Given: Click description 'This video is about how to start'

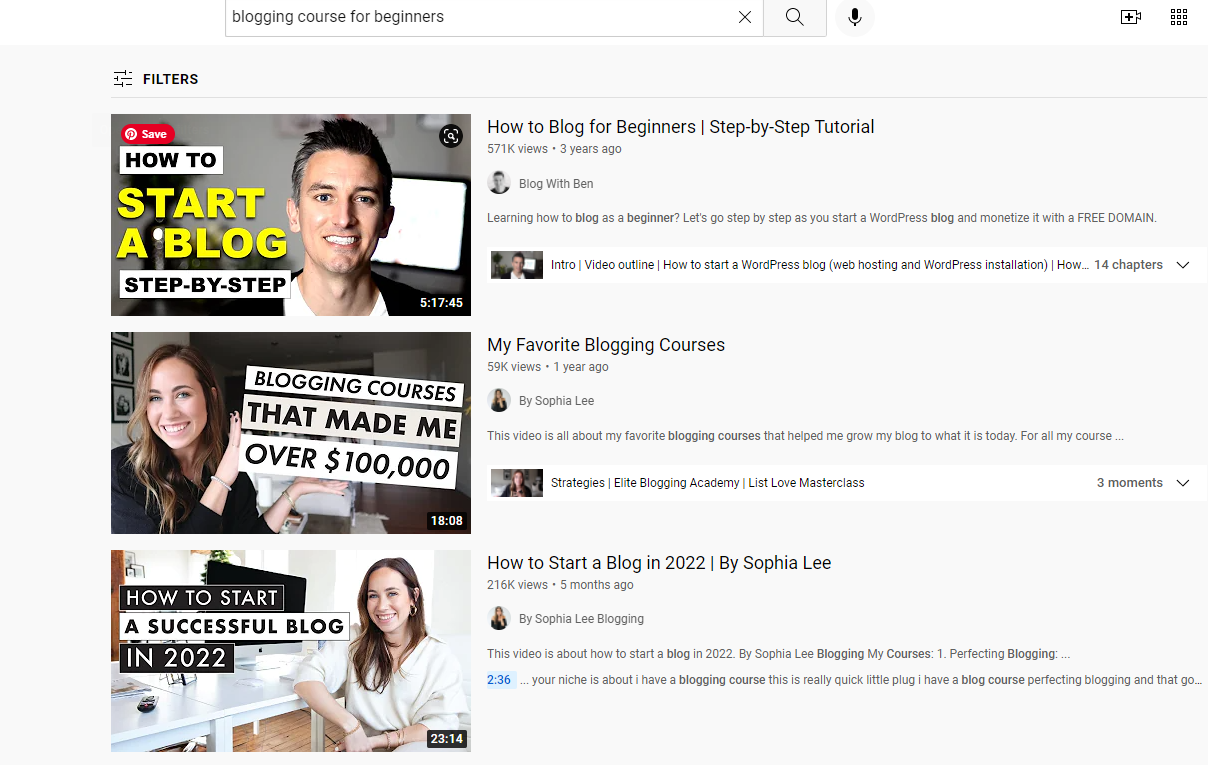Looking at the screenshot, I should click(779, 654).
